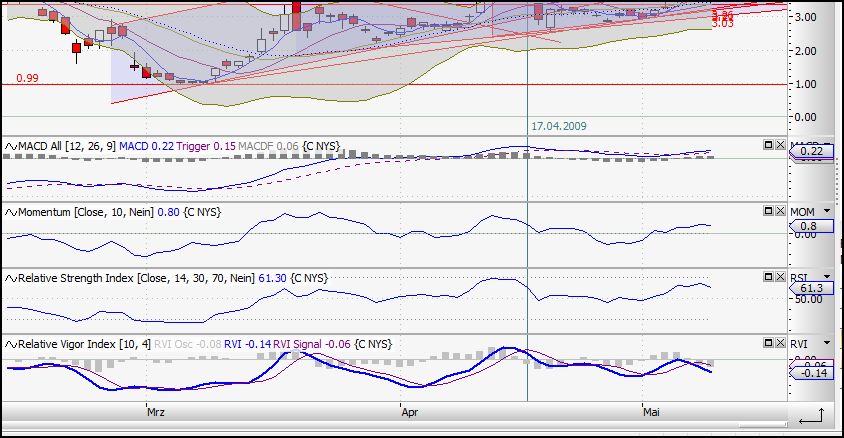
Task: Click the RVI -0.14 value in panel title
Action: click(x=248, y=344)
